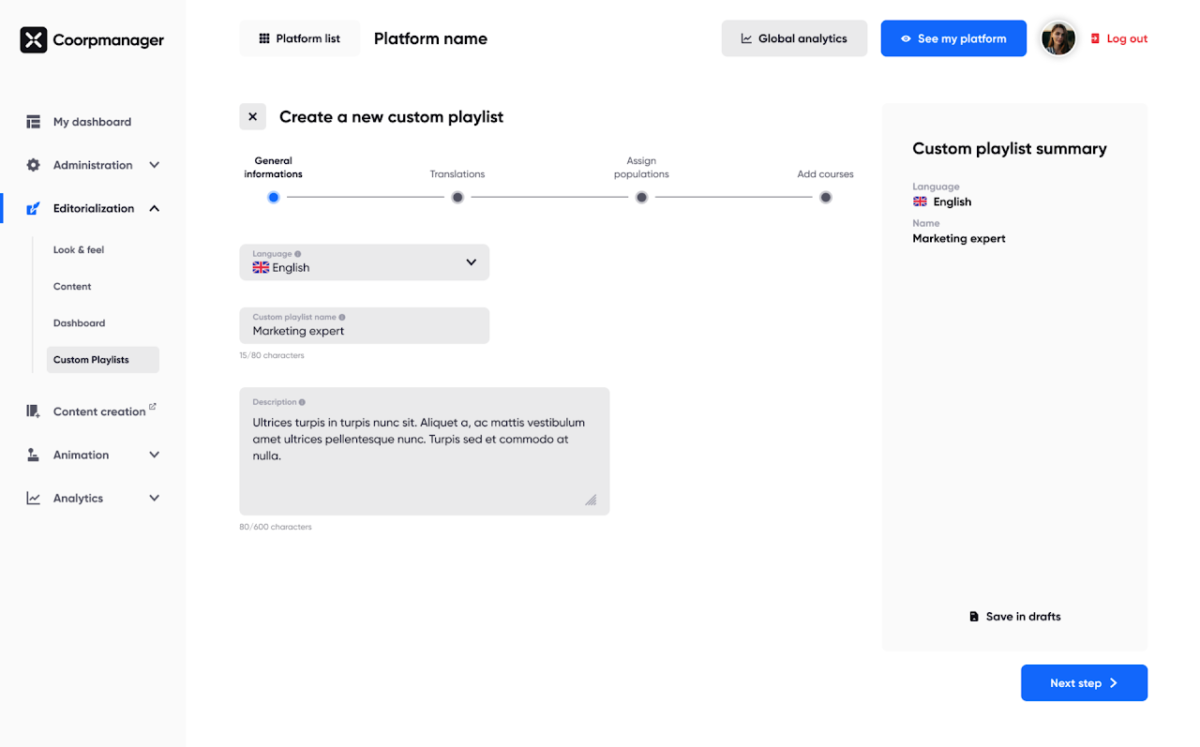Open Content creation via its sidebar icon
1200x747 pixels.
(33, 411)
